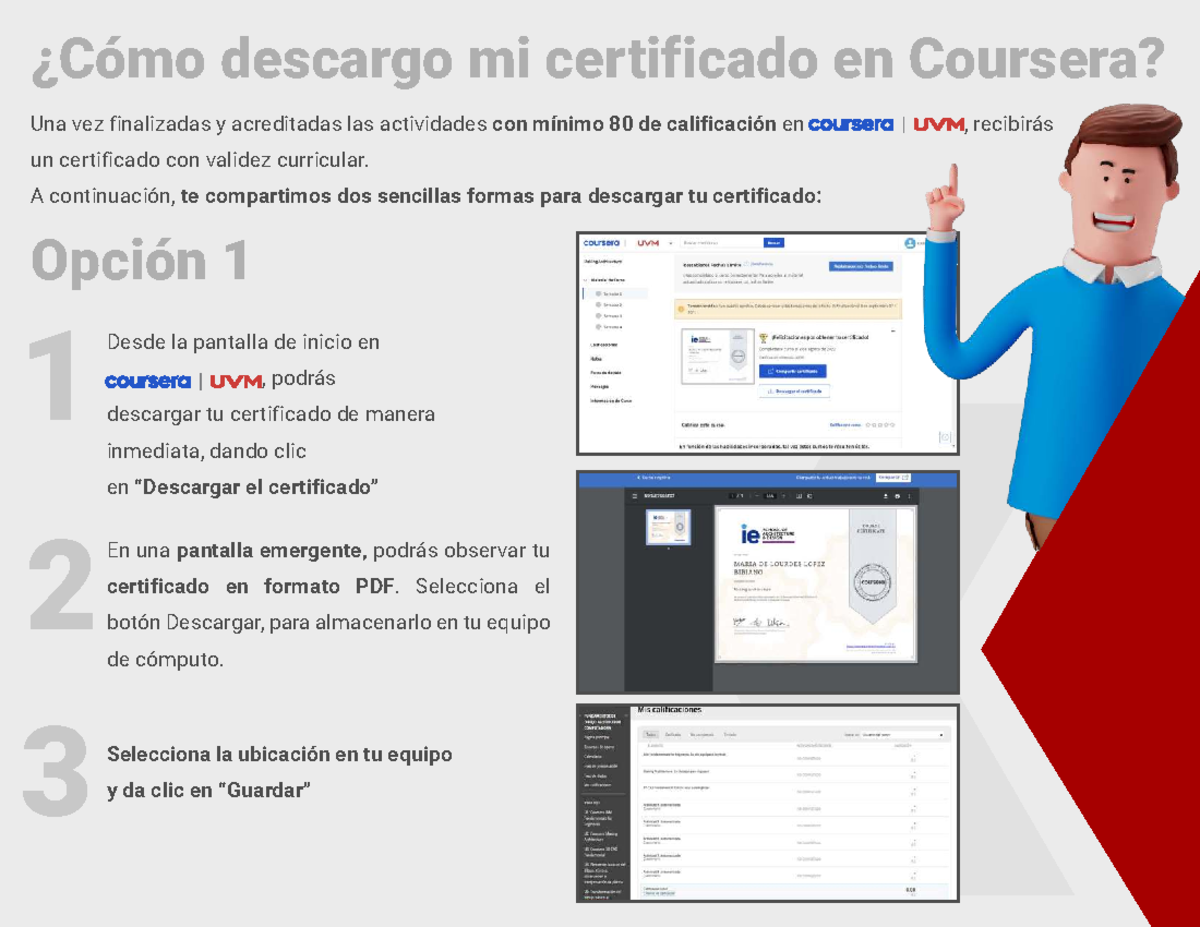Click the Descargar el certificado button
Screen dimensions: 1200x927
(x=794, y=391)
